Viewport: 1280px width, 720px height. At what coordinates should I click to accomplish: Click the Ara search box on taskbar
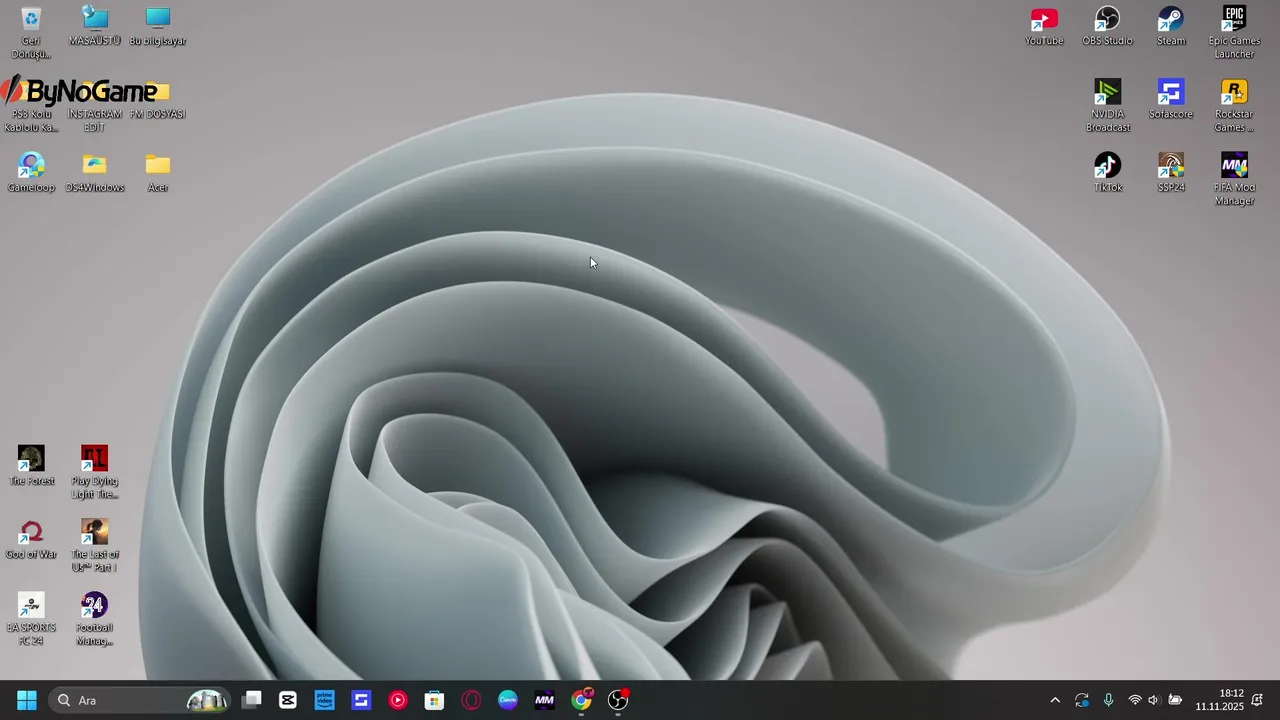point(141,700)
